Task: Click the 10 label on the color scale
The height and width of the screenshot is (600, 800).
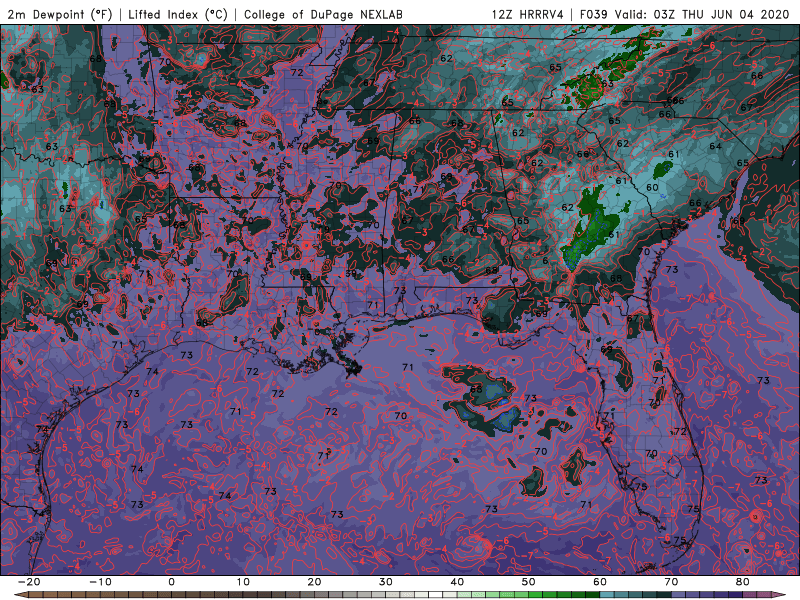Action: [243, 582]
